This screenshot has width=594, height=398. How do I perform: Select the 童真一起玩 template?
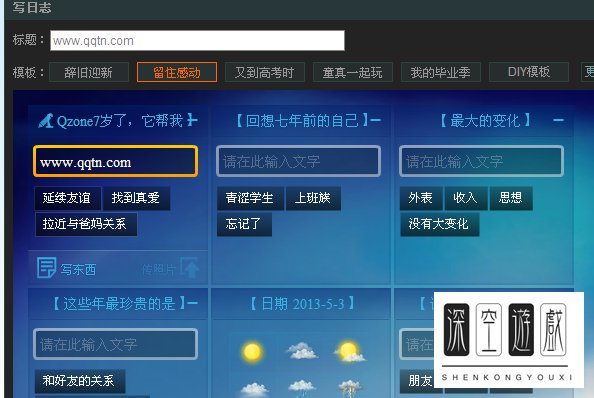352,72
